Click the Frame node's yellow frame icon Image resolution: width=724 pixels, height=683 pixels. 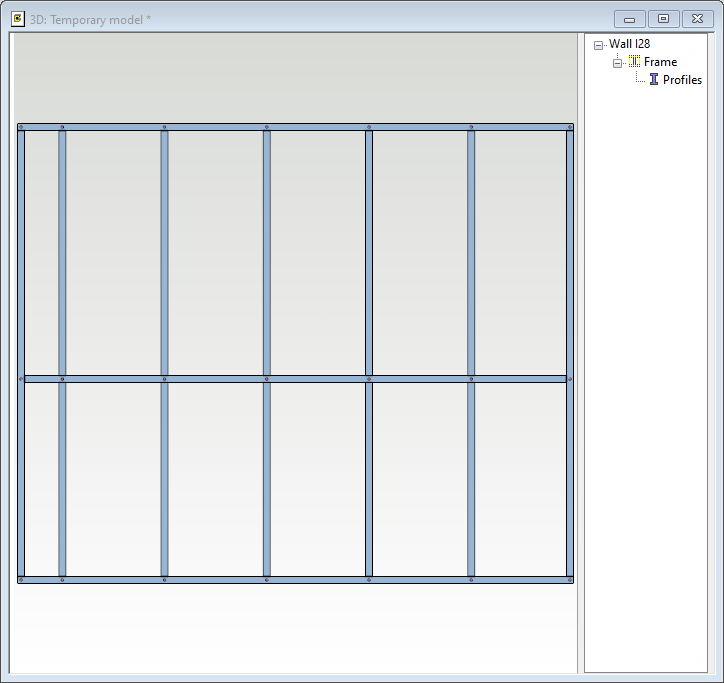coord(635,62)
